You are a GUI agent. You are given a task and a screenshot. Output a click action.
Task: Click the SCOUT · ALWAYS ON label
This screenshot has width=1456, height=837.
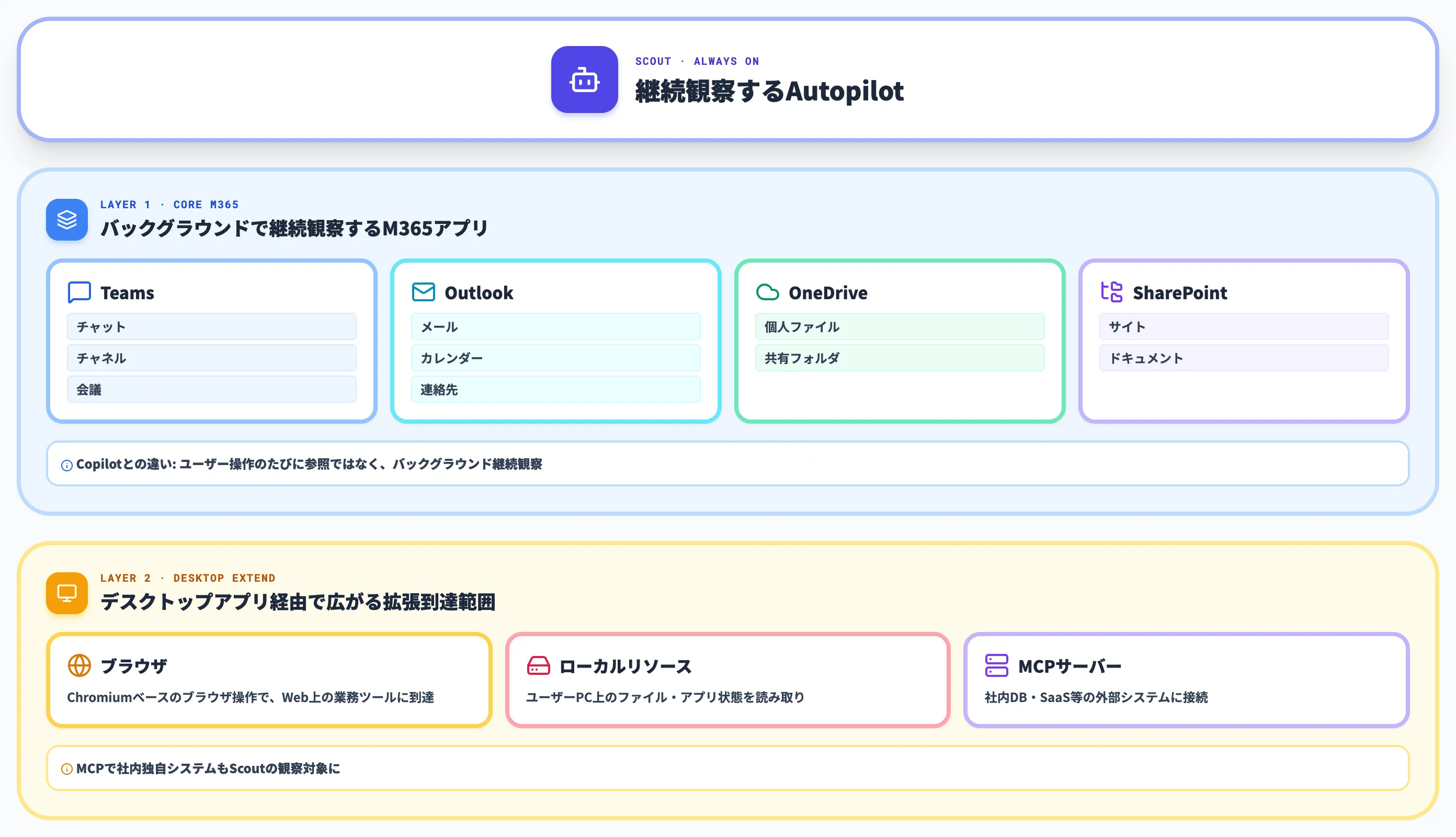point(697,61)
